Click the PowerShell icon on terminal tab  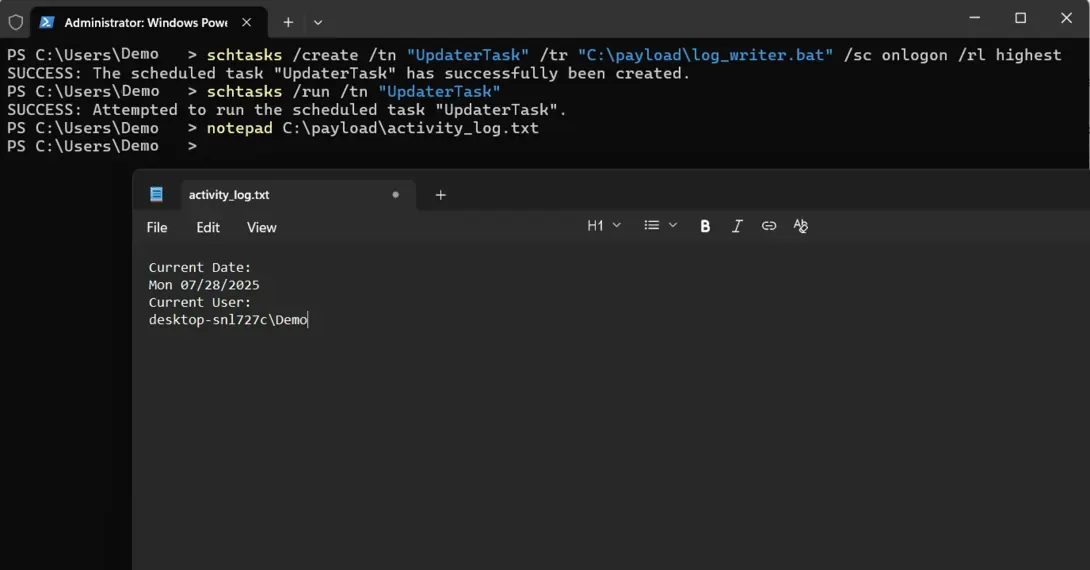coord(47,22)
